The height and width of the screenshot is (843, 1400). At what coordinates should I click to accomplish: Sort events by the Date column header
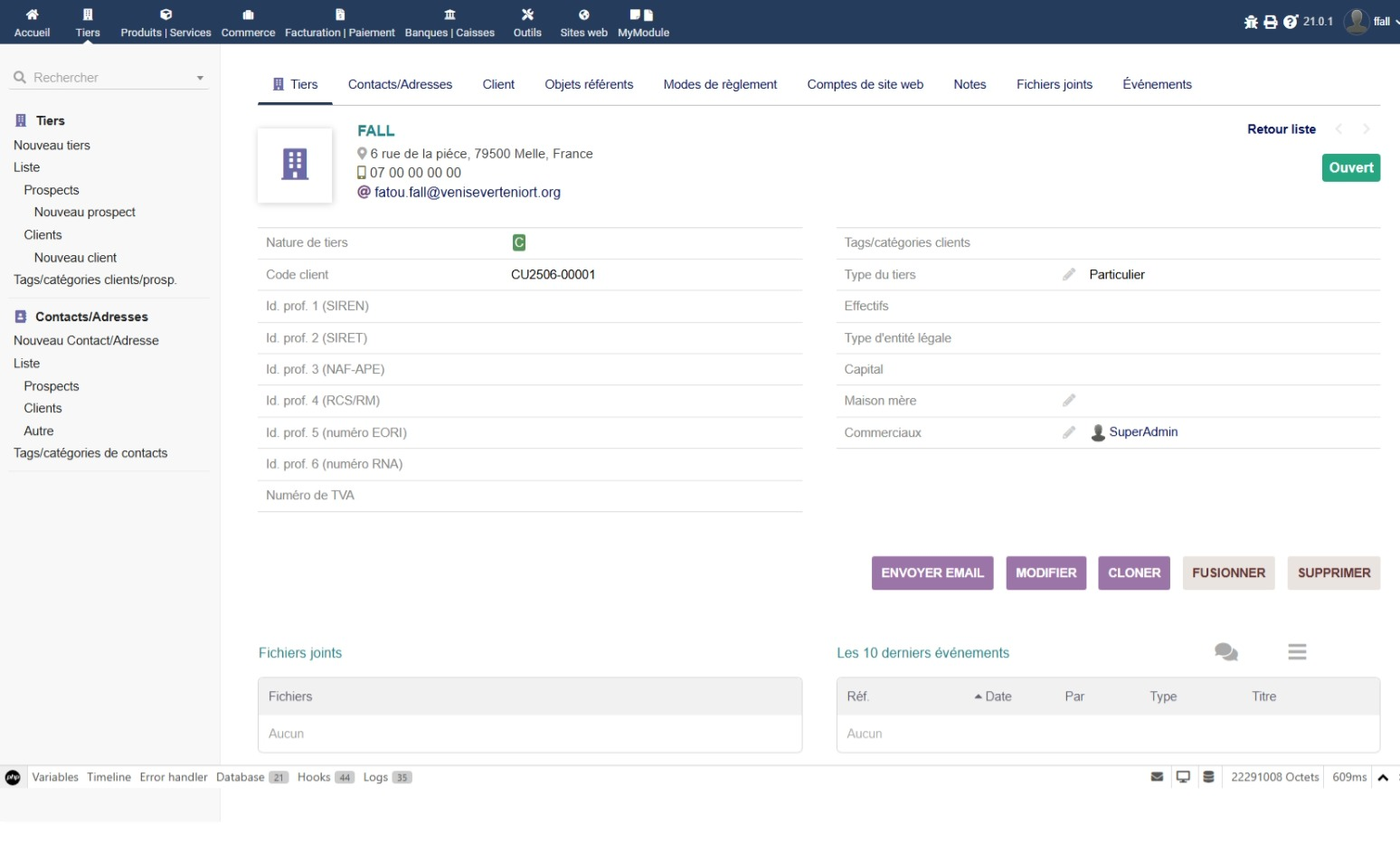(993, 696)
